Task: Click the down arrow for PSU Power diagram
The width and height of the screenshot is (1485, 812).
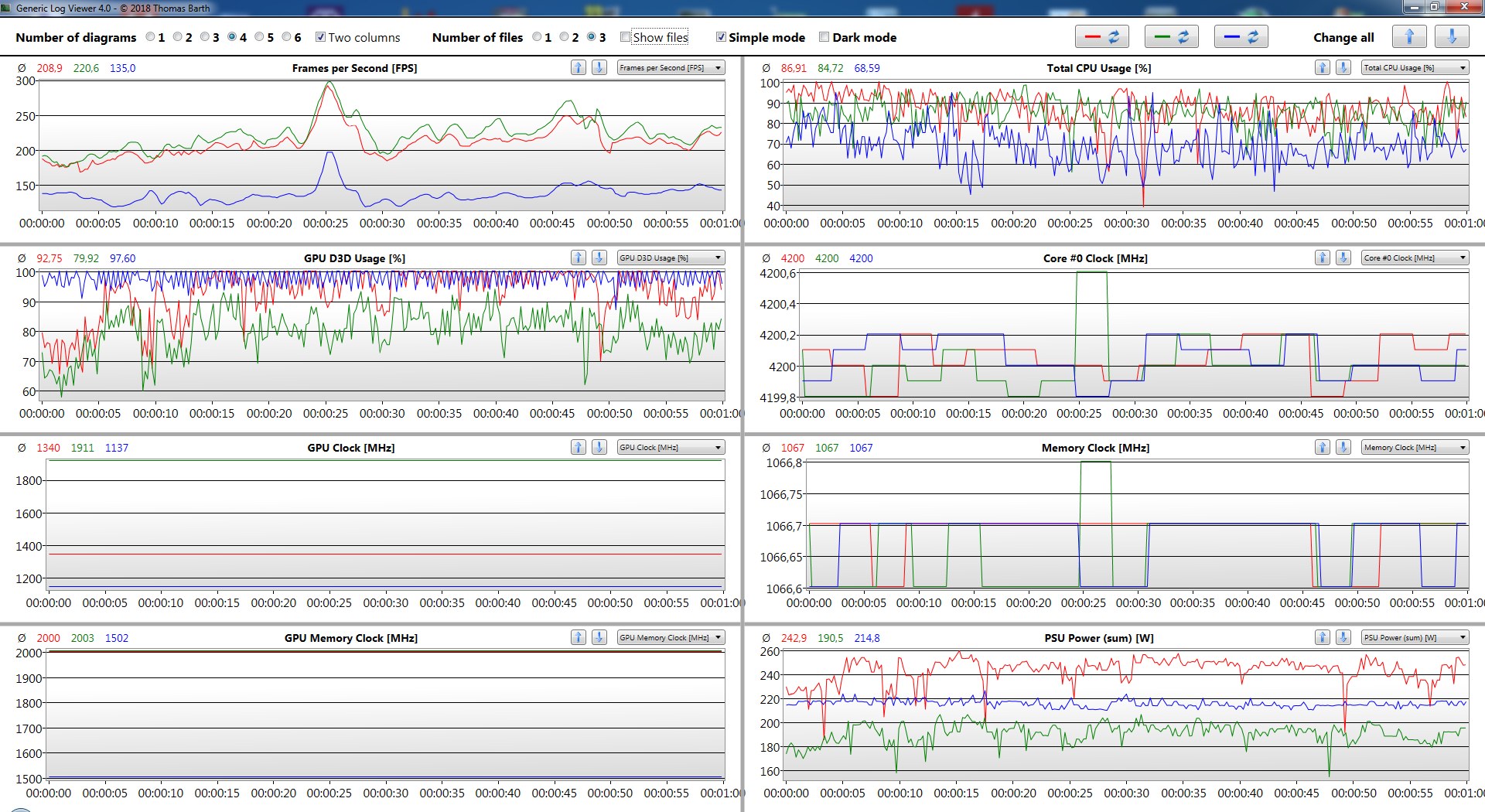Action: (1344, 637)
